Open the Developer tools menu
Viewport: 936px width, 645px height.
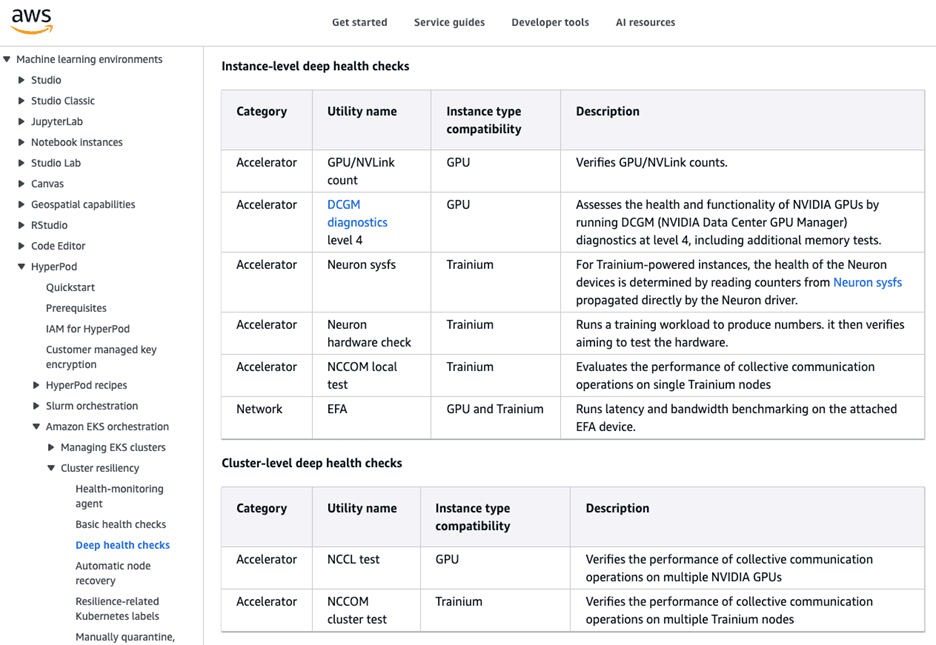click(x=550, y=22)
